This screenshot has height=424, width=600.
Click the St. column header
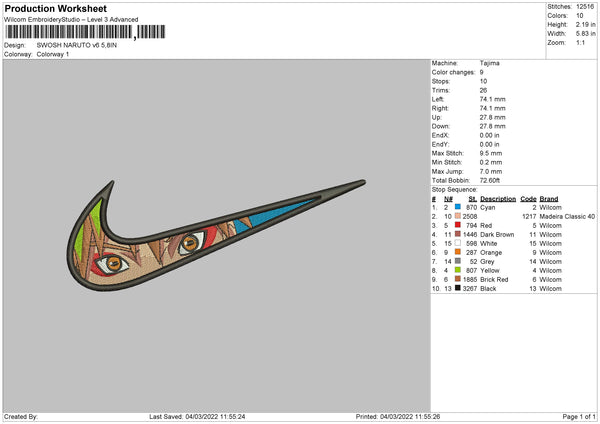(x=473, y=199)
